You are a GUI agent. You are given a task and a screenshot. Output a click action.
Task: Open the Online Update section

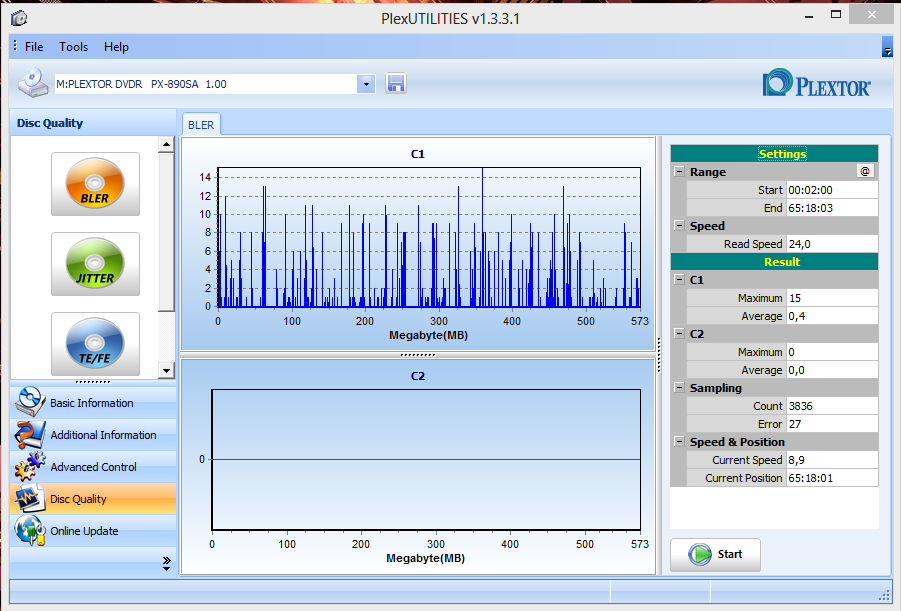[x=93, y=531]
